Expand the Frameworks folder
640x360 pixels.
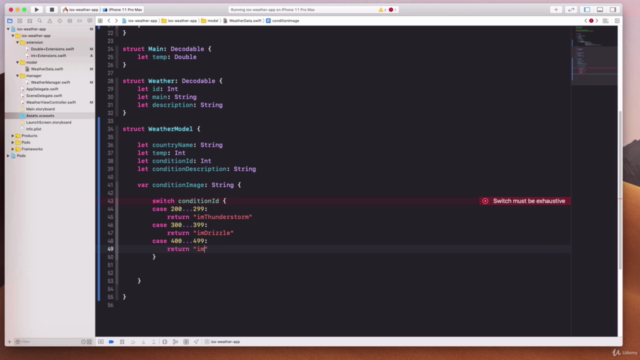pos(13,149)
